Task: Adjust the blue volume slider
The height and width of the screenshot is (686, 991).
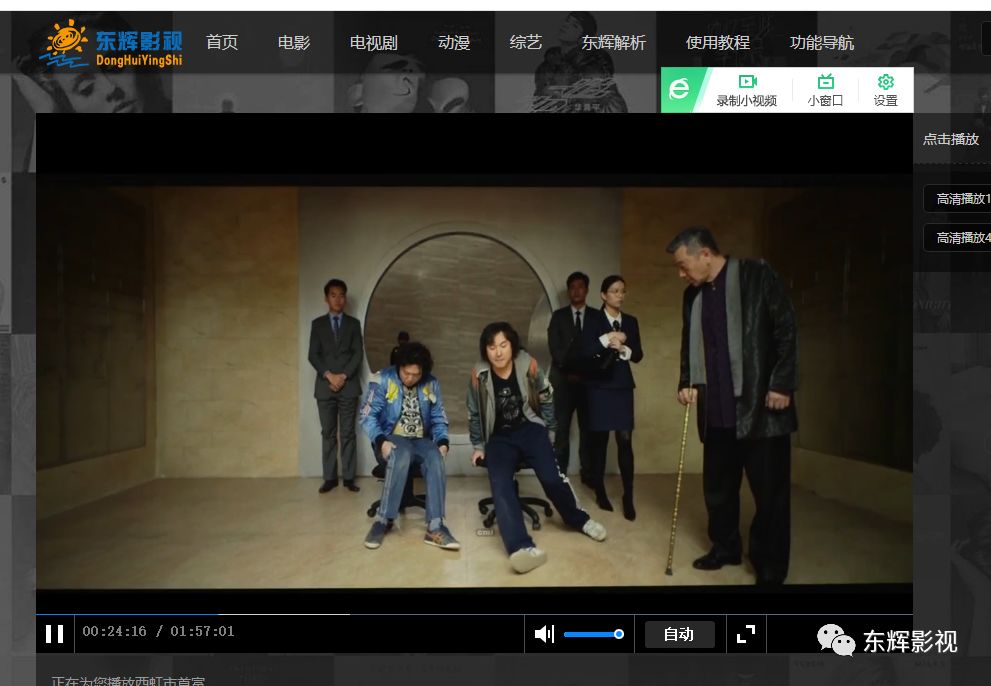Action: (x=593, y=634)
